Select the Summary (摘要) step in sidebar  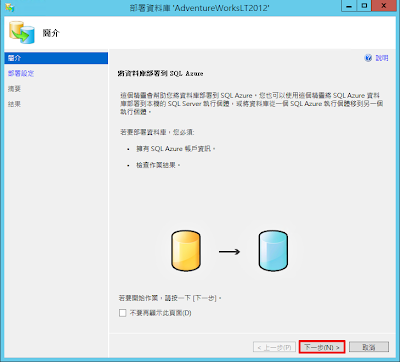click(14, 89)
